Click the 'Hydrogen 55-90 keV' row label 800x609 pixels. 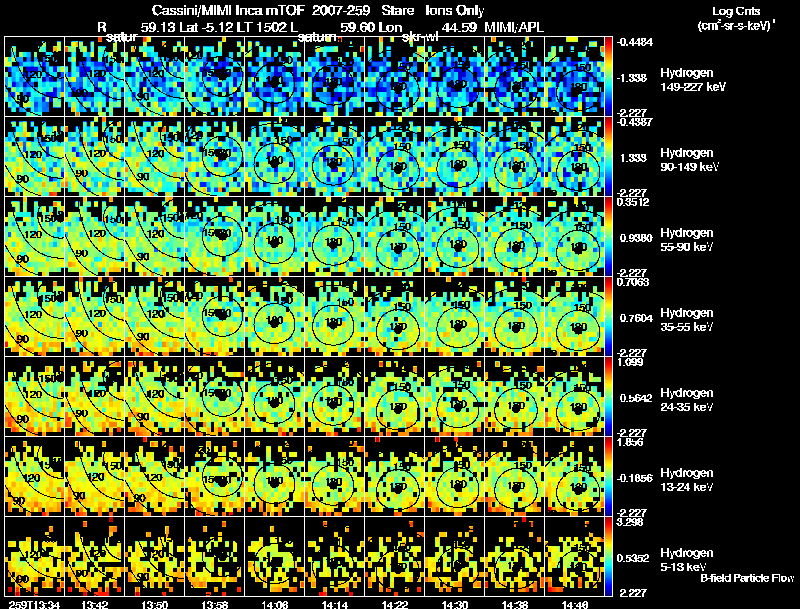pyautogui.click(x=687, y=240)
